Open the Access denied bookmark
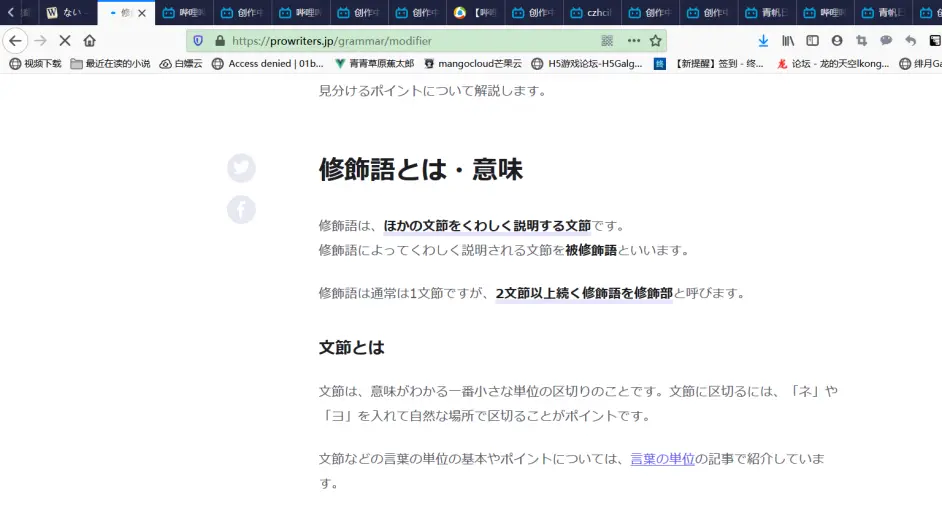The height and width of the screenshot is (530, 942). coord(268,64)
